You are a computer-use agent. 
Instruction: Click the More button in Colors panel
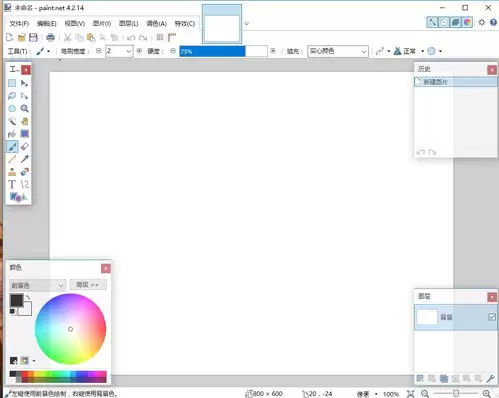pyautogui.click(x=88, y=285)
